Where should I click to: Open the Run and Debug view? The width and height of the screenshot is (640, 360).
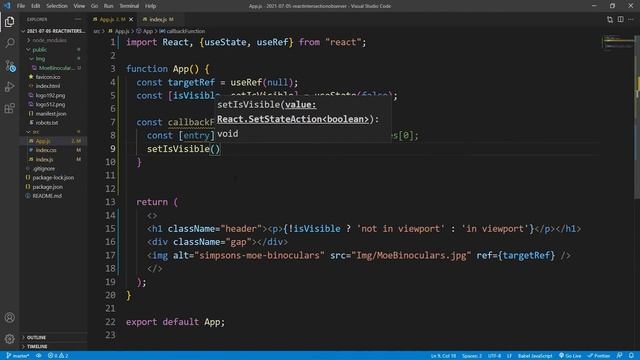pos(9,87)
